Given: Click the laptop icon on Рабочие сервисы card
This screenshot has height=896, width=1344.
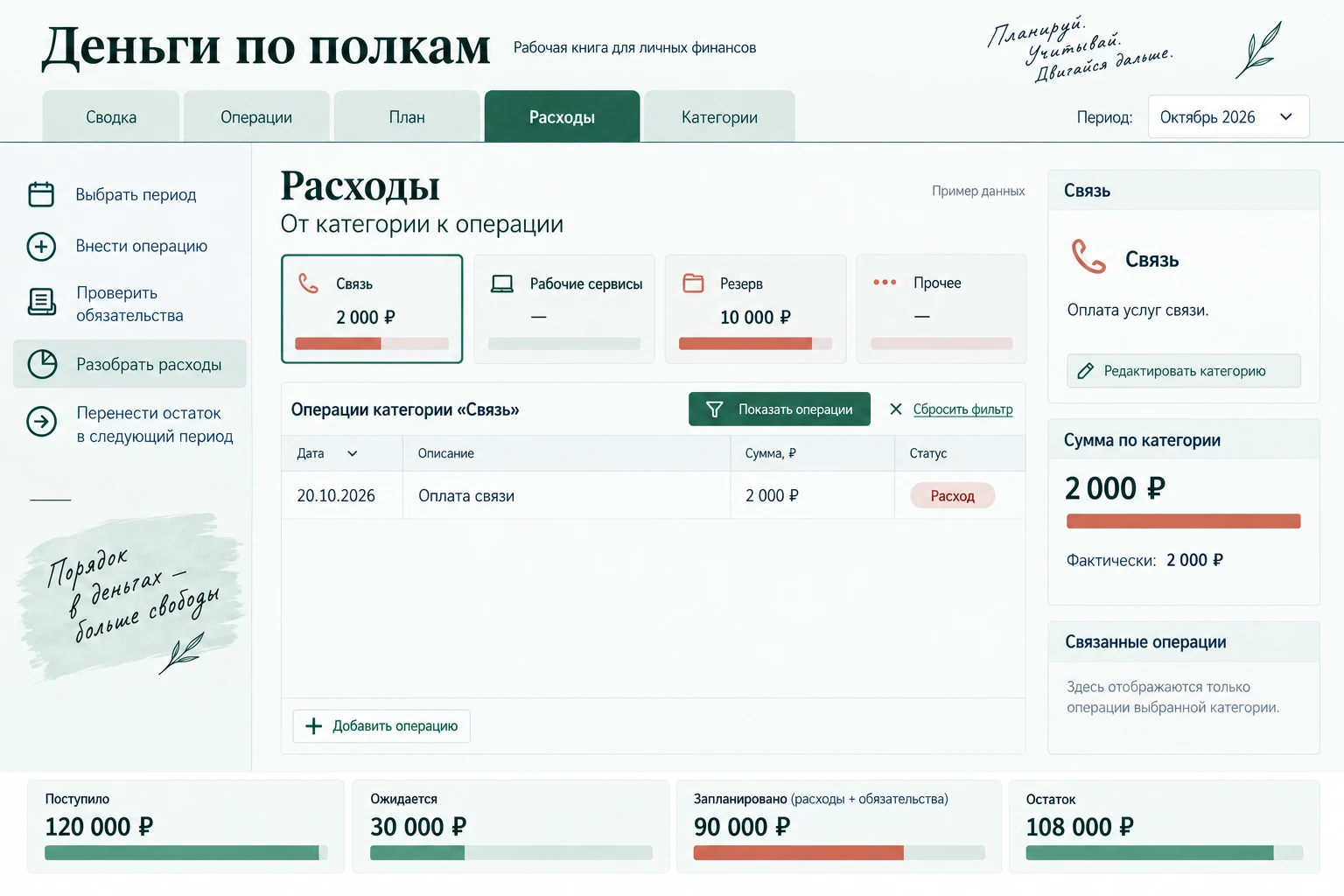Looking at the screenshot, I should click(502, 283).
